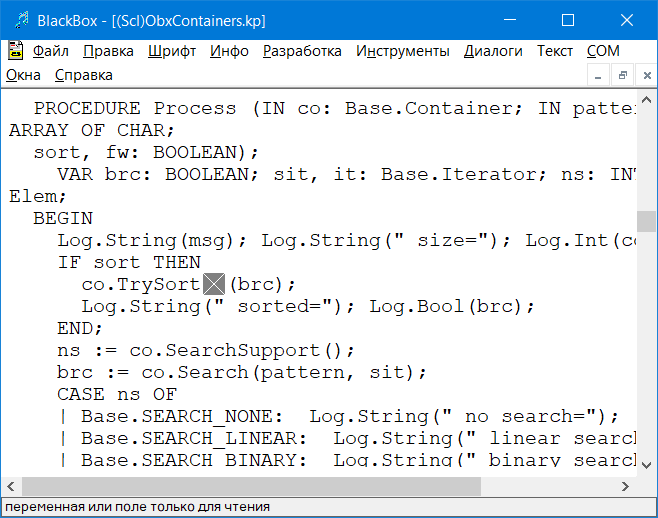Close the ObxContainers document
This screenshot has height=518, width=658.
(643, 75)
